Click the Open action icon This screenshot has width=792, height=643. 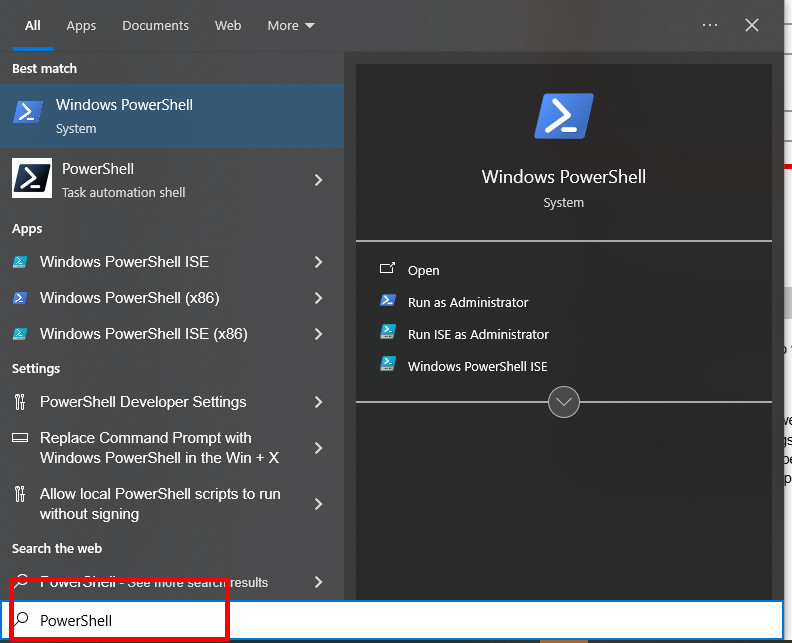click(387, 268)
